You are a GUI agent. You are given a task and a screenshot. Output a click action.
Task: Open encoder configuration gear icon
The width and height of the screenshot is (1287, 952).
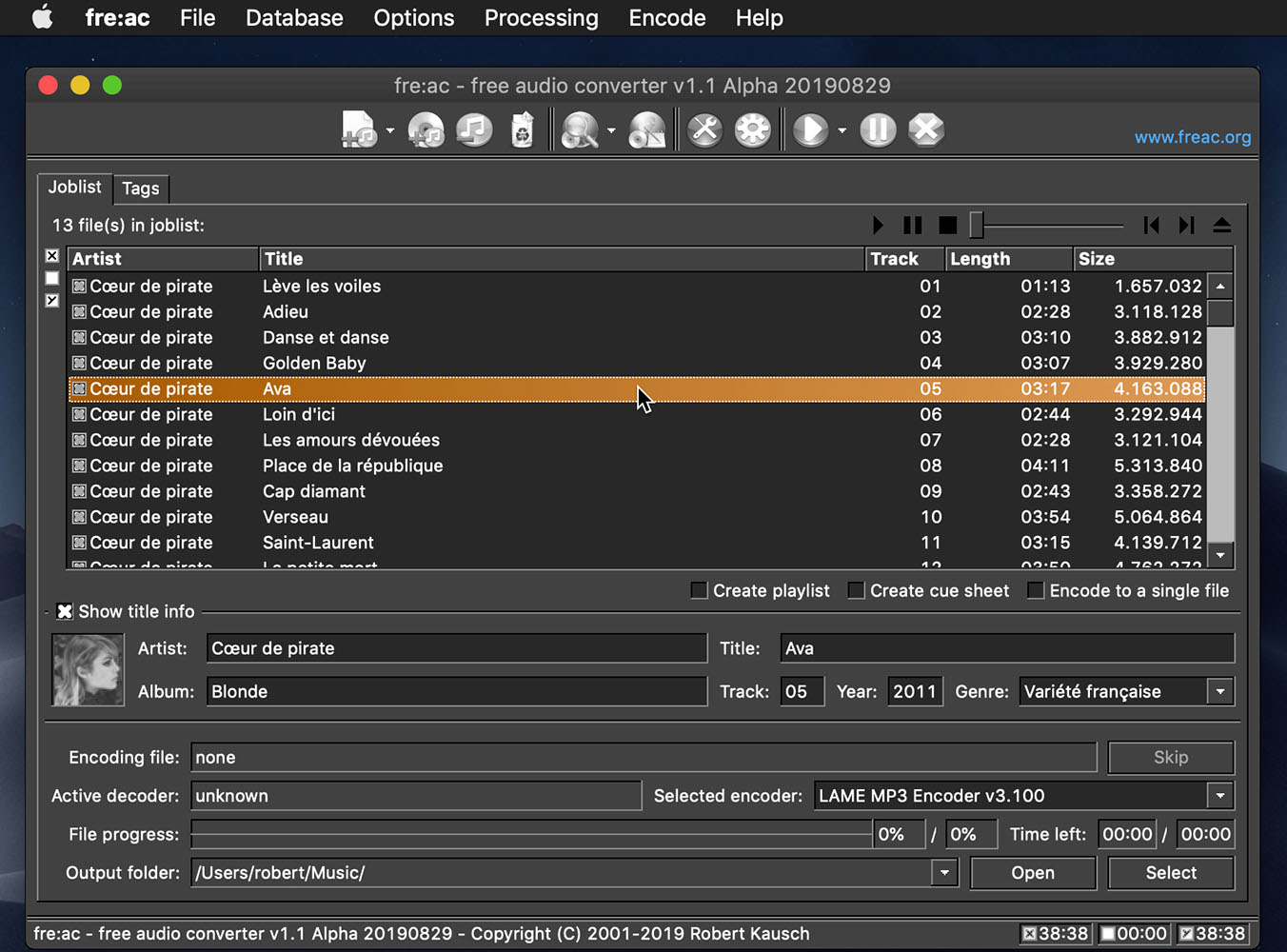point(752,129)
